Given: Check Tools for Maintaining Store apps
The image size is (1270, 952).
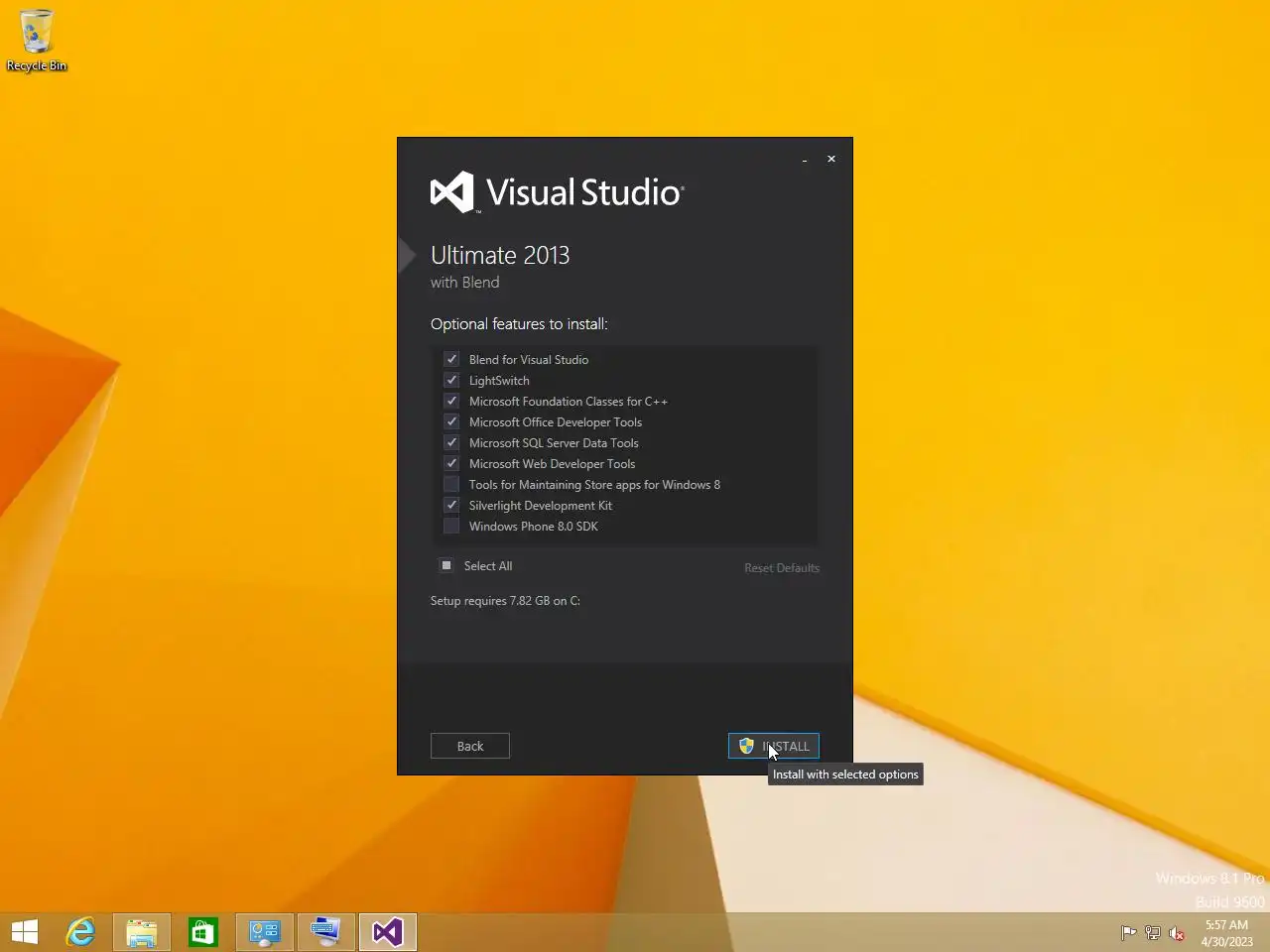Looking at the screenshot, I should point(451,484).
